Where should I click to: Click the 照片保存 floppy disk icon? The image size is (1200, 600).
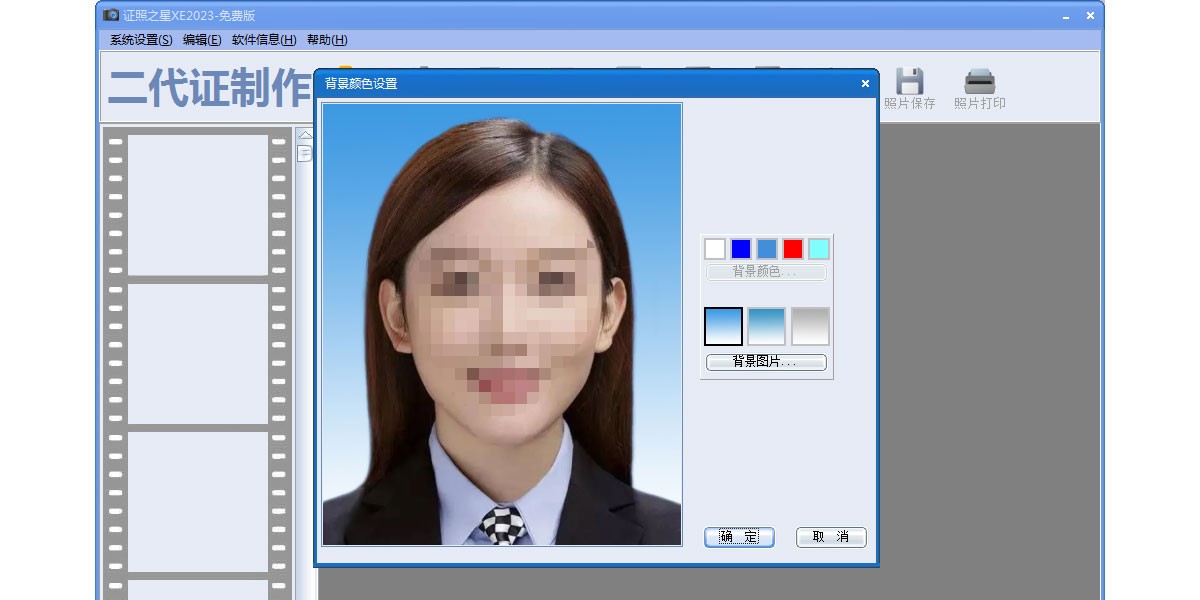pos(908,82)
